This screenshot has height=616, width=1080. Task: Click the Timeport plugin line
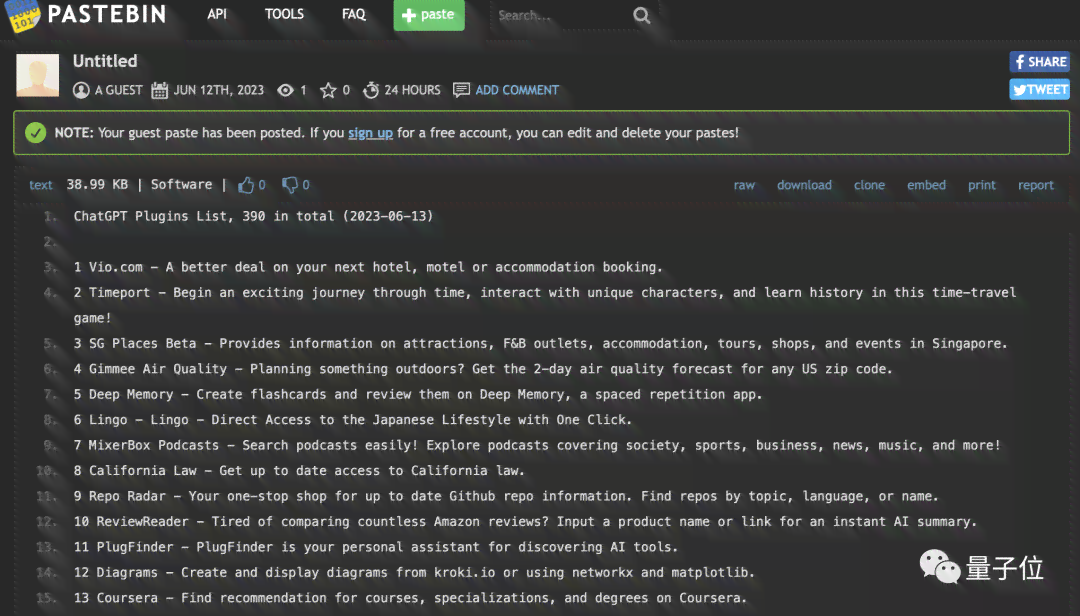(545, 305)
